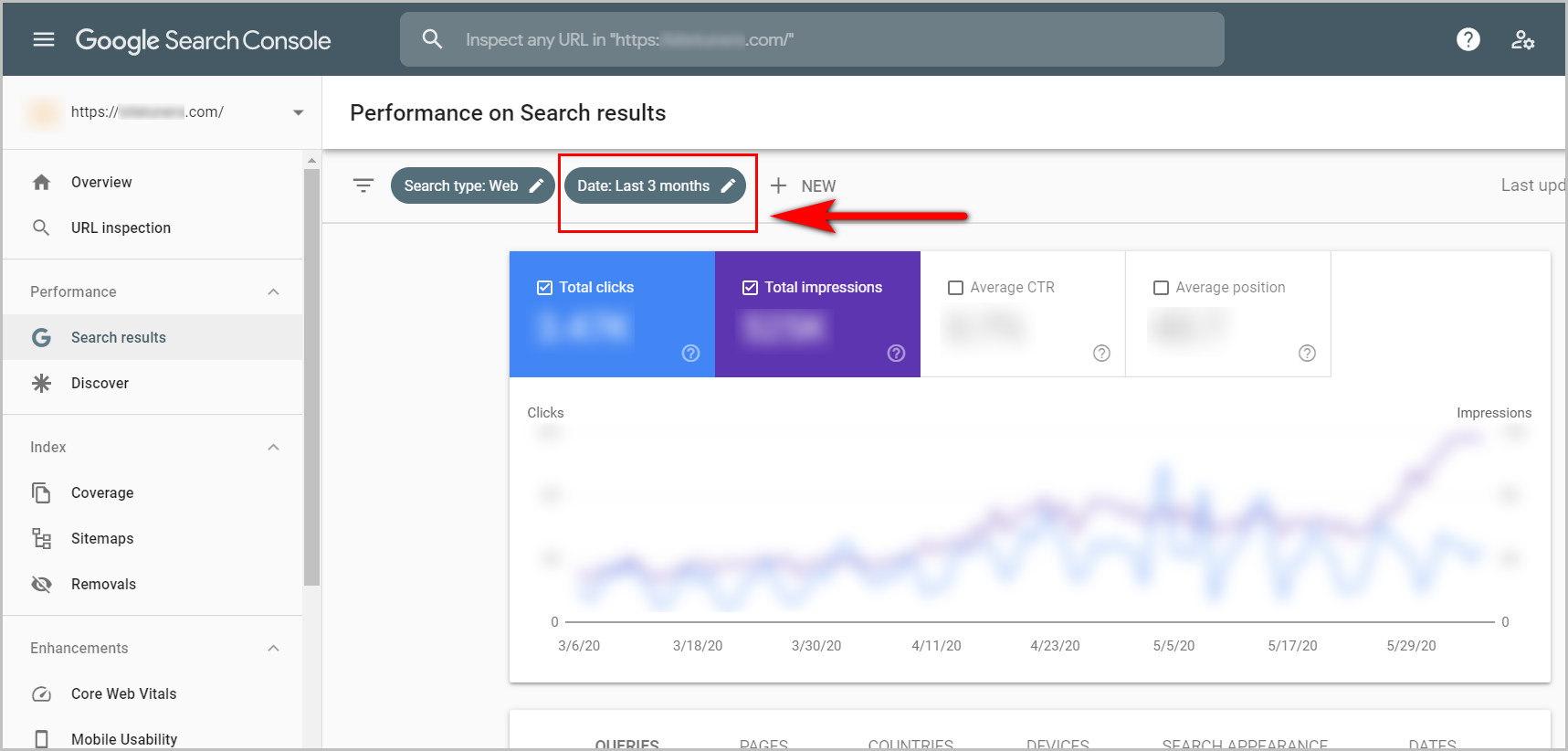This screenshot has height=751, width=1568.
Task: Click the URL inspection magnifier icon
Action: point(41,227)
